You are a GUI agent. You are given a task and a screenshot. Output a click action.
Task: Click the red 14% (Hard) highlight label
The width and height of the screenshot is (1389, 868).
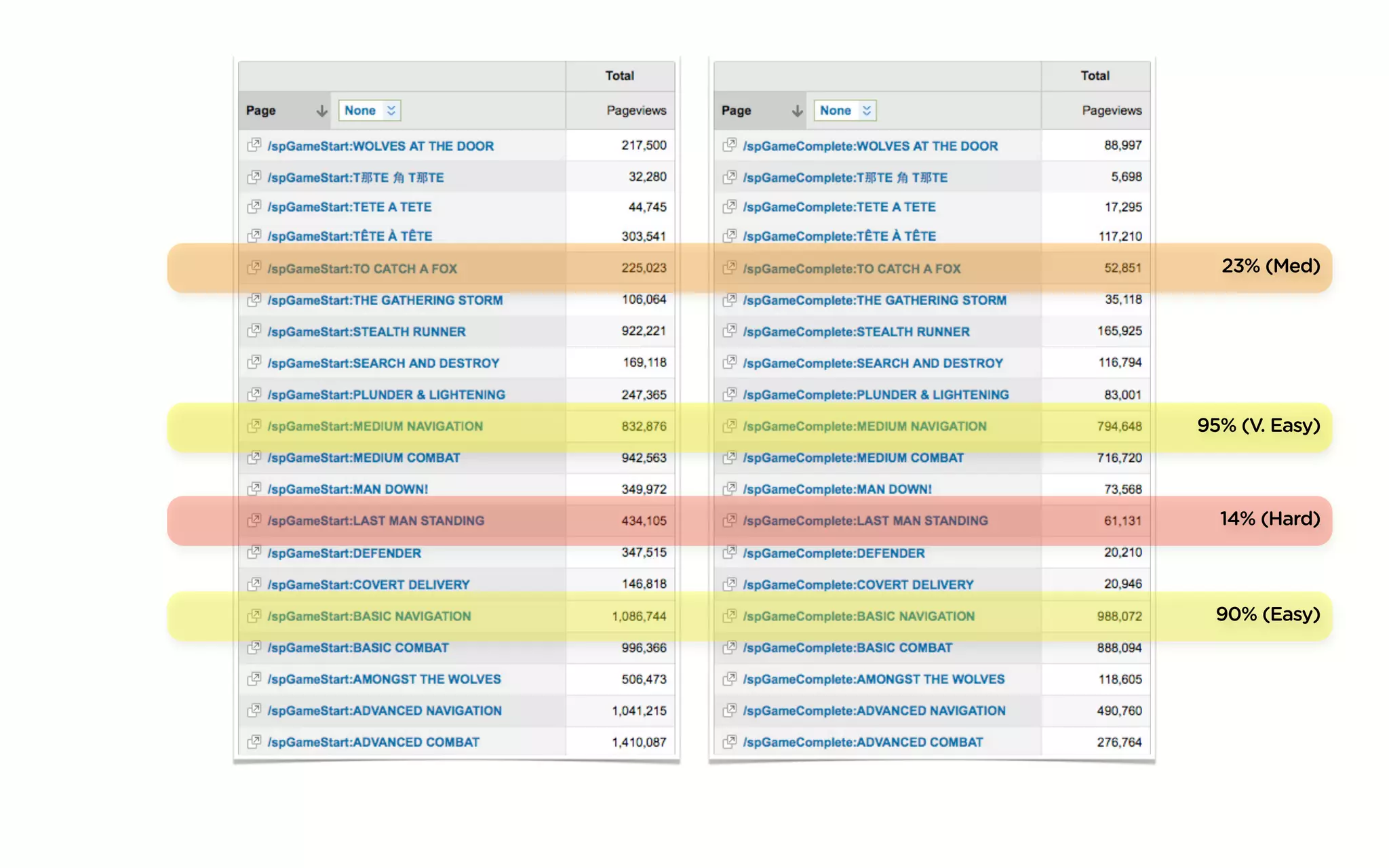pyautogui.click(x=1270, y=519)
